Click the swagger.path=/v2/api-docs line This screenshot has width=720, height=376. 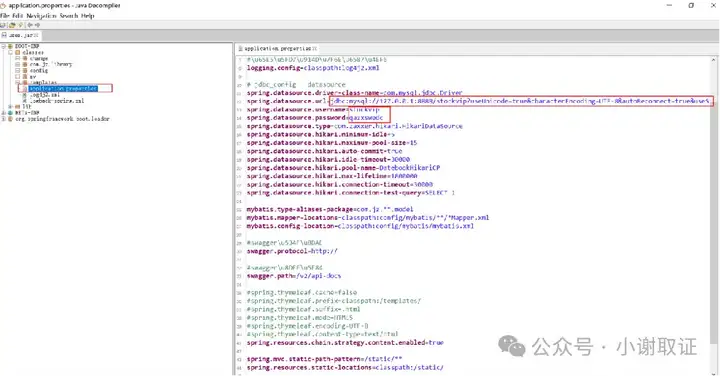tap(294, 276)
